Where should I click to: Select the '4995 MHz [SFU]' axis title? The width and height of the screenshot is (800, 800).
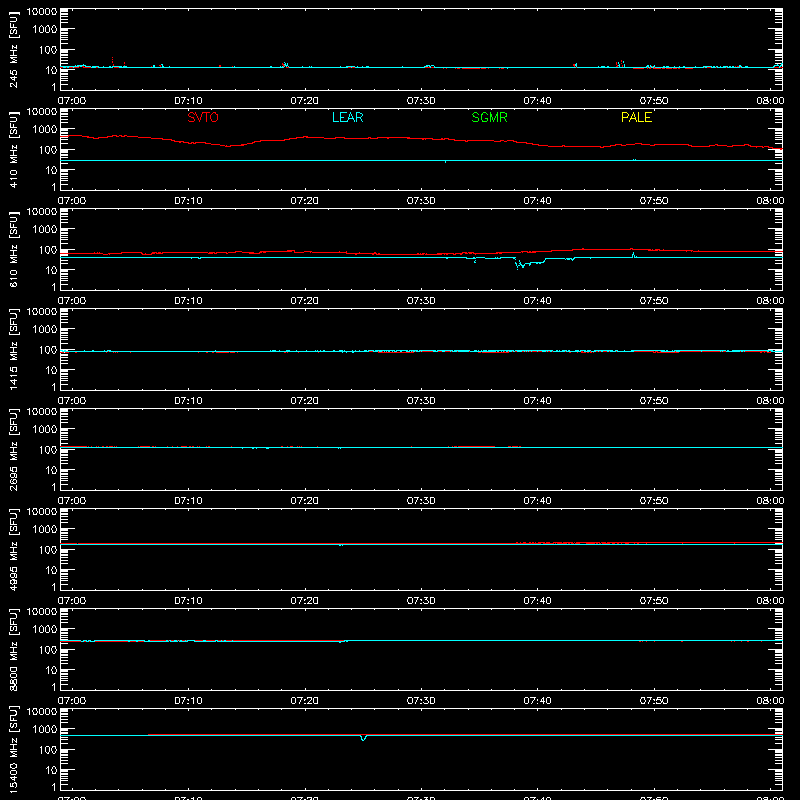pos(13,549)
